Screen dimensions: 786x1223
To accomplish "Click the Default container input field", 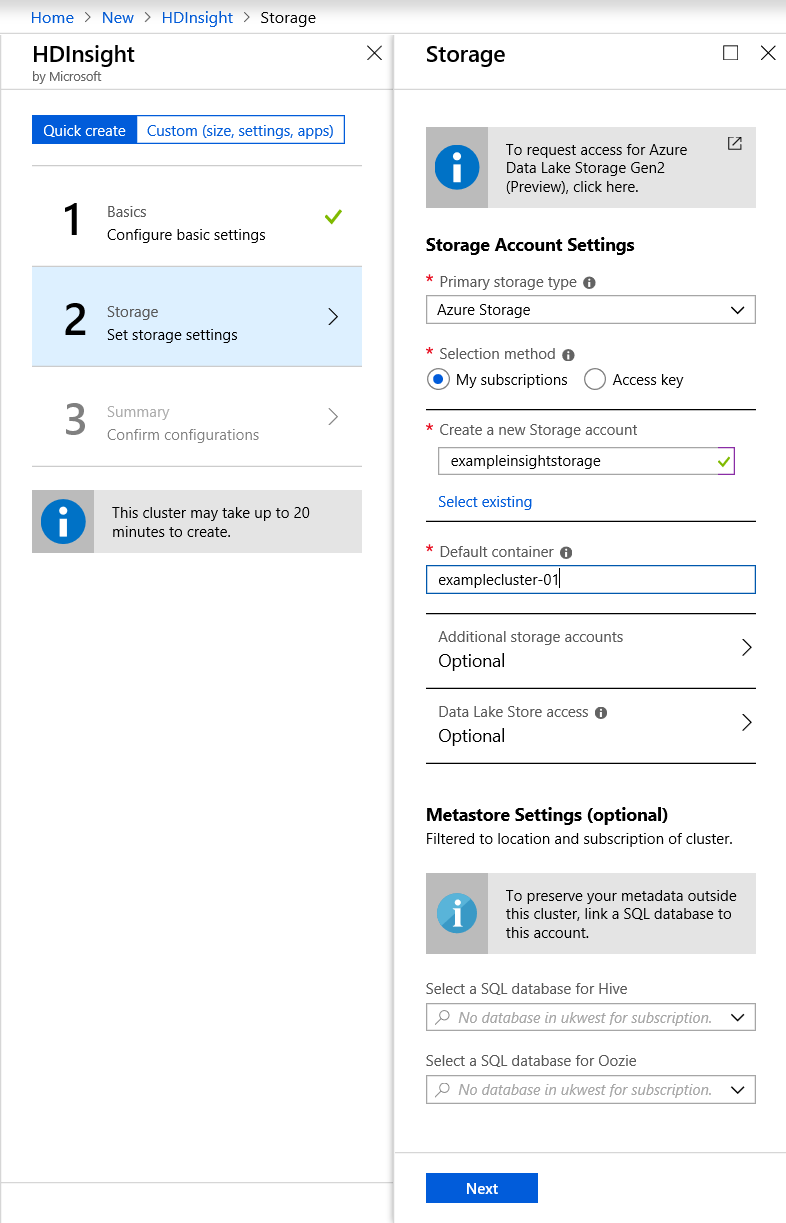I will point(590,580).
